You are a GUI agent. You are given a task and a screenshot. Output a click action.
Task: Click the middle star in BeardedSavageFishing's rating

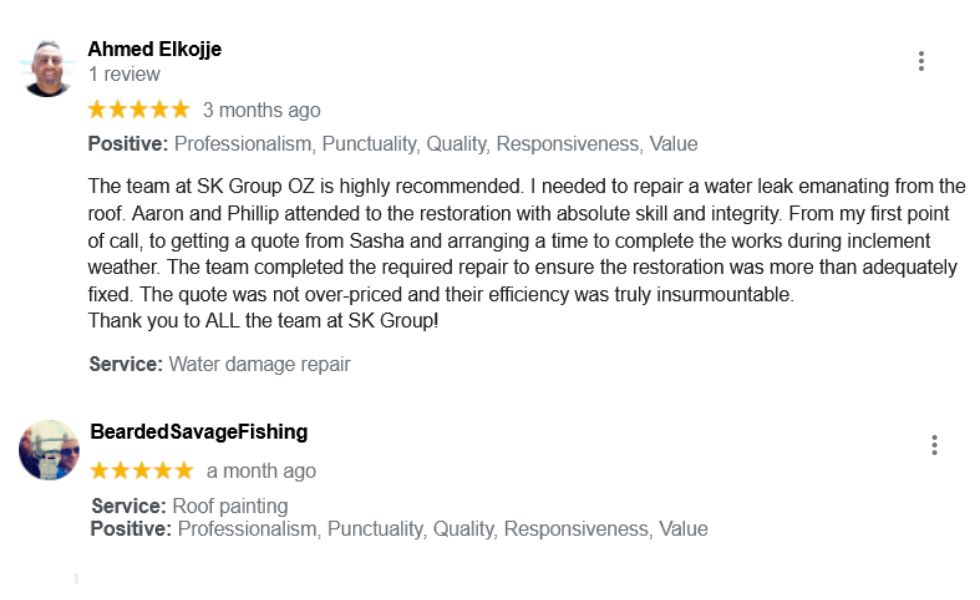click(142, 471)
